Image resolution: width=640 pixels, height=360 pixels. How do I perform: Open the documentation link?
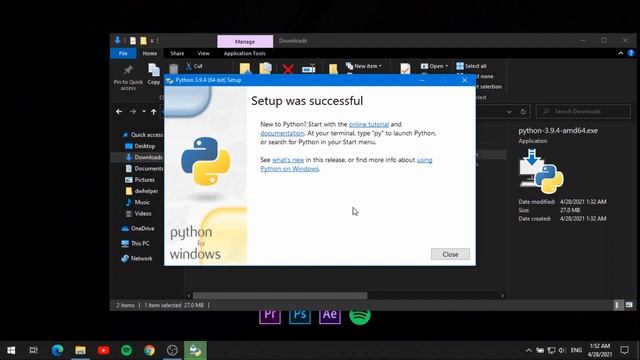click(x=282, y=133)
